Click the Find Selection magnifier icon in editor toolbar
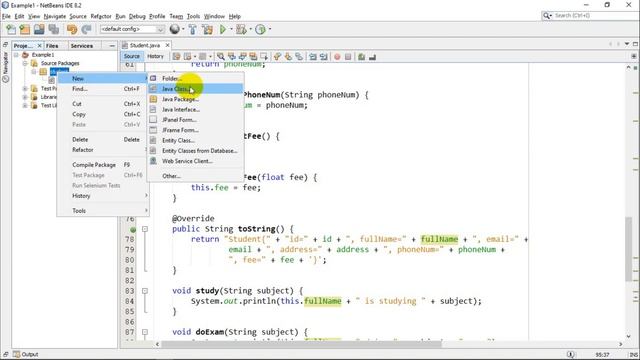The width and height of the screenshot is (640, 360). [x=221, y=57]
